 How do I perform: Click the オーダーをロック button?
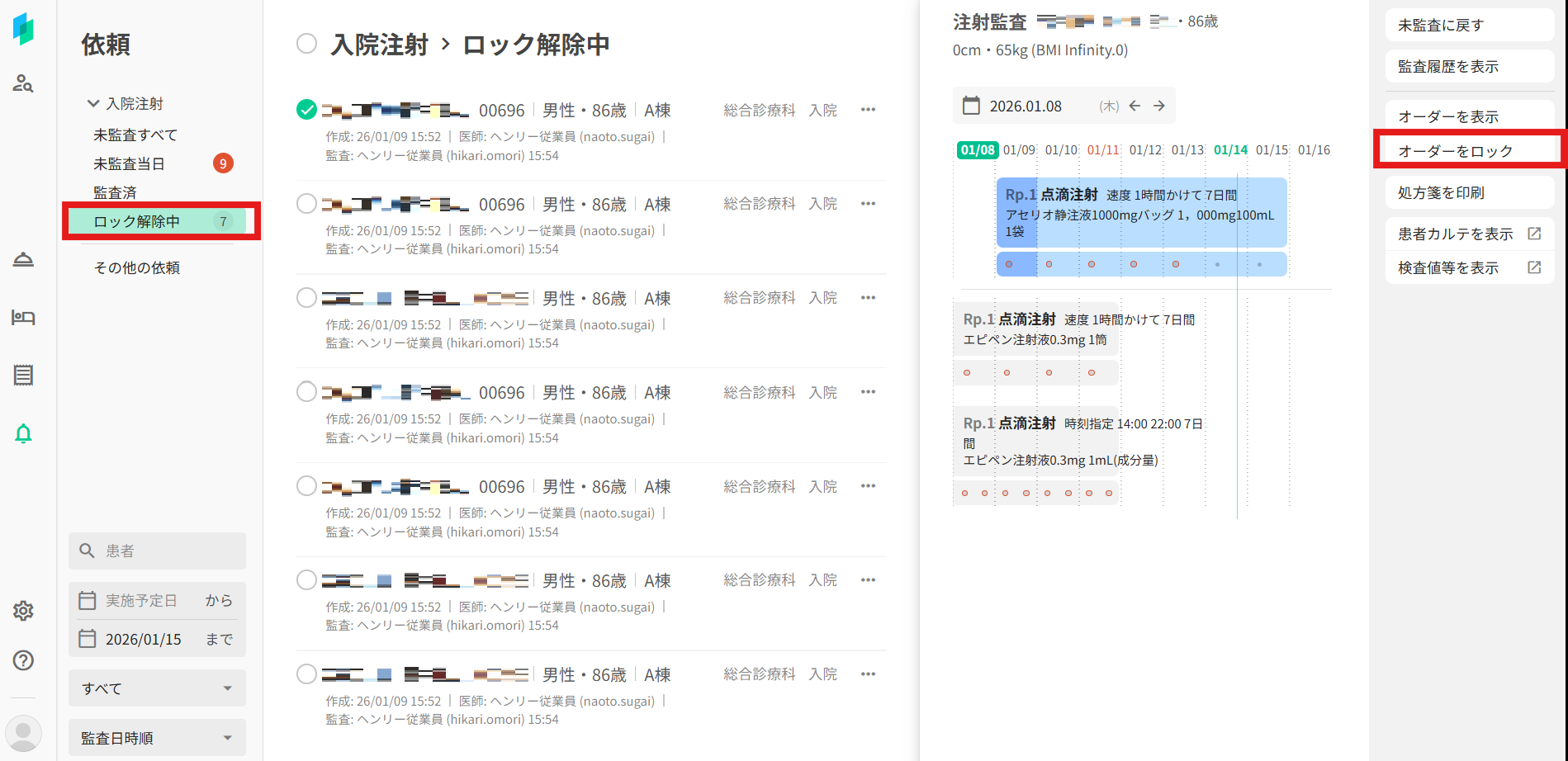coord(1470,151)
